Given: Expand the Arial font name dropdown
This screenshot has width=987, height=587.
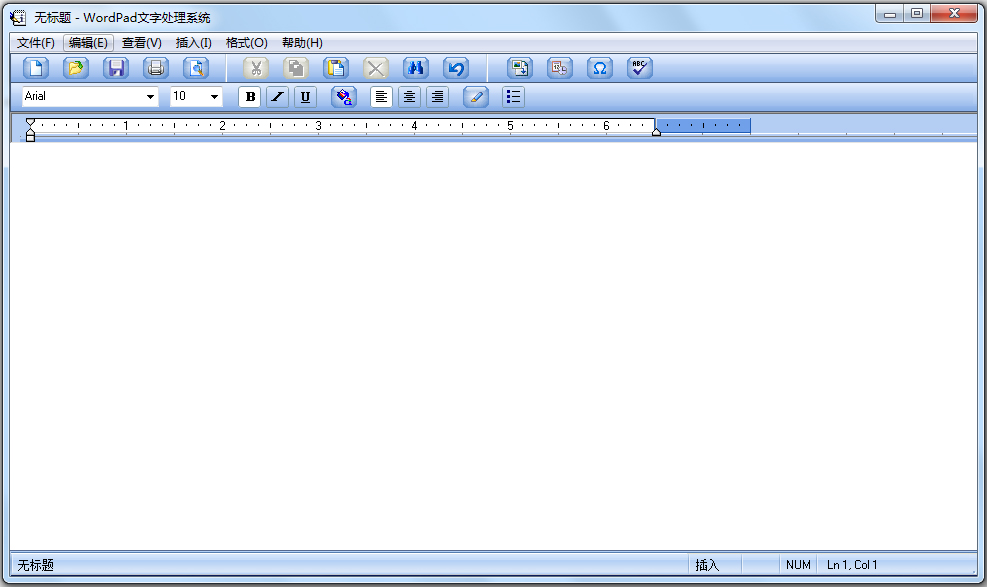Looking at the screenshot, I should (x=150, y=97).
